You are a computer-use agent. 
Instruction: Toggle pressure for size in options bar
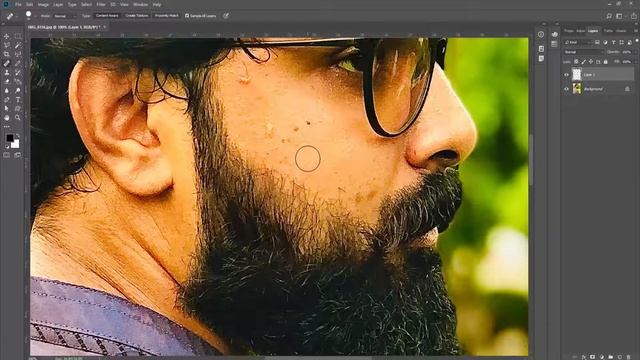click(226, 16)
